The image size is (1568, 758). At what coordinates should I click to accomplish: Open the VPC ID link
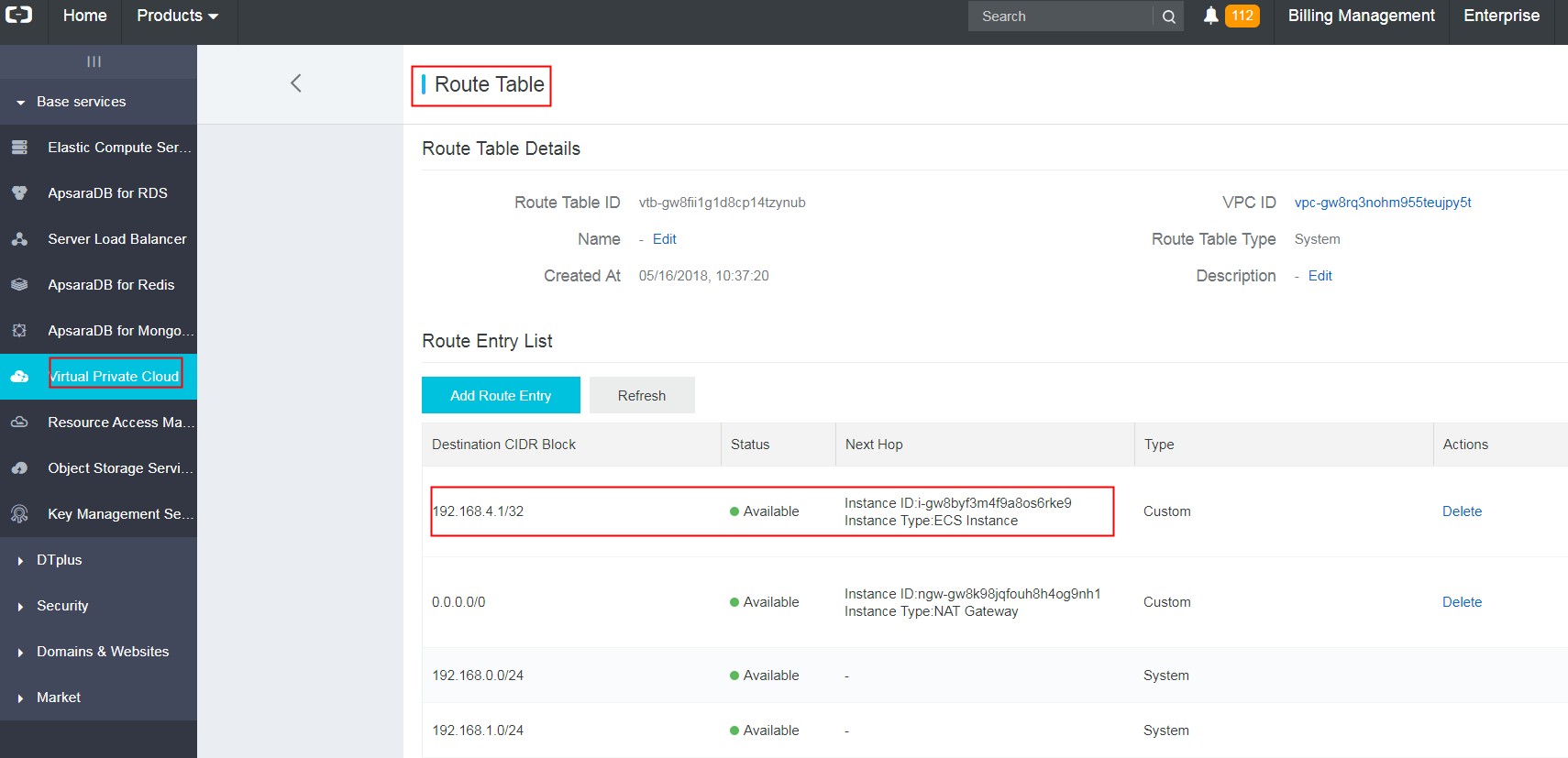pyautogui.click(x=1382, y=203)
